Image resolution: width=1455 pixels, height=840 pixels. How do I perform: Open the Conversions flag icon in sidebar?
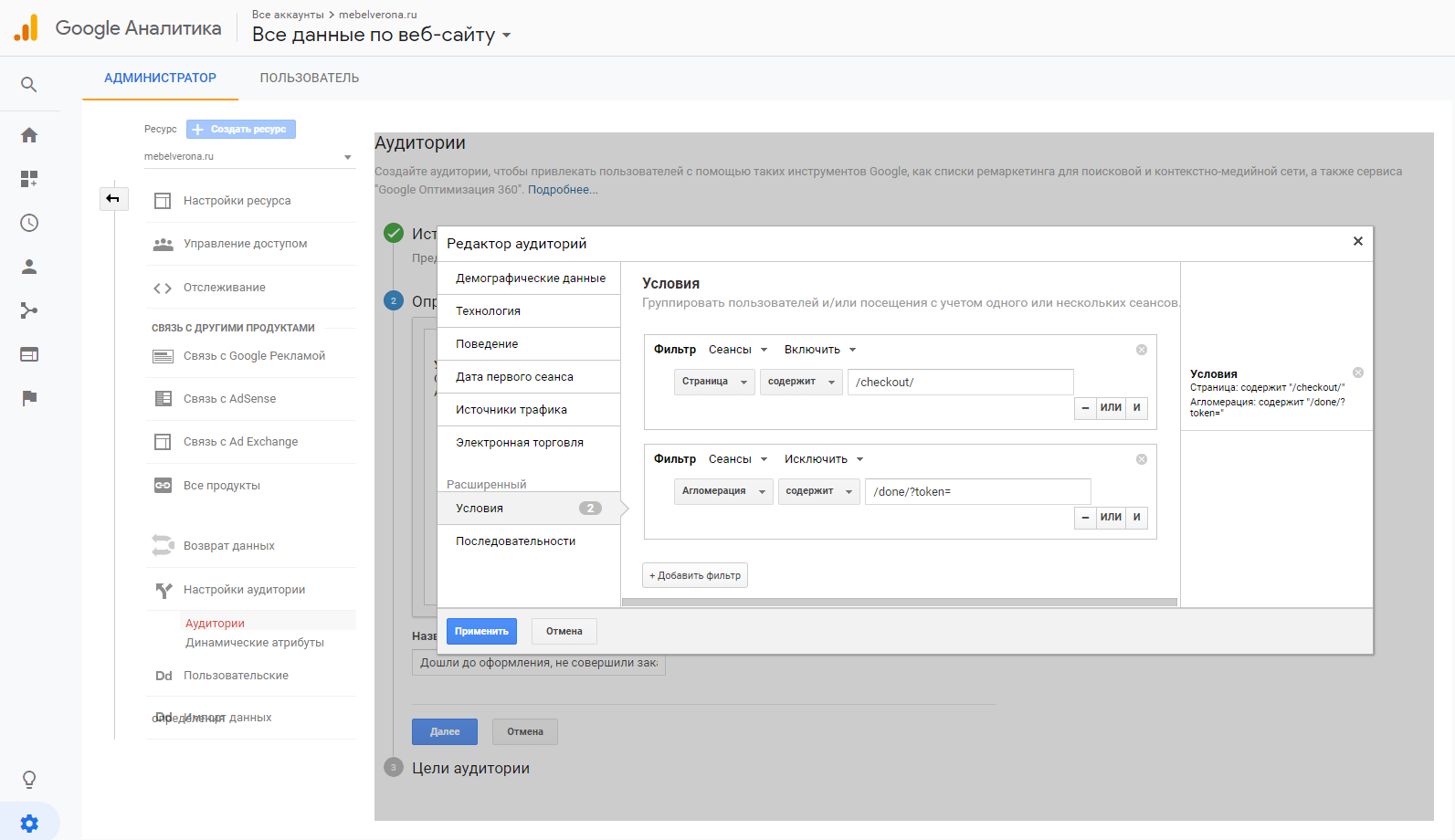coord(29,398)
